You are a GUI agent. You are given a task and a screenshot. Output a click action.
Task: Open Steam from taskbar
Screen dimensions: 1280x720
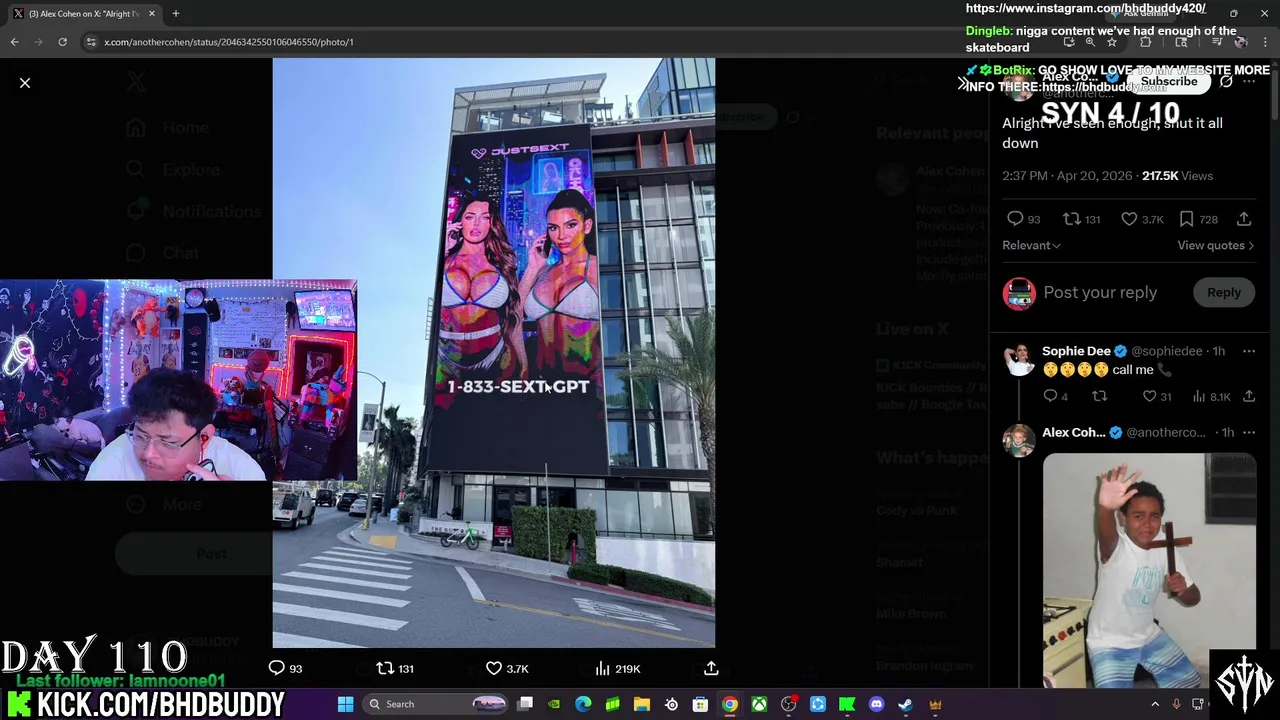click(905, 704)
